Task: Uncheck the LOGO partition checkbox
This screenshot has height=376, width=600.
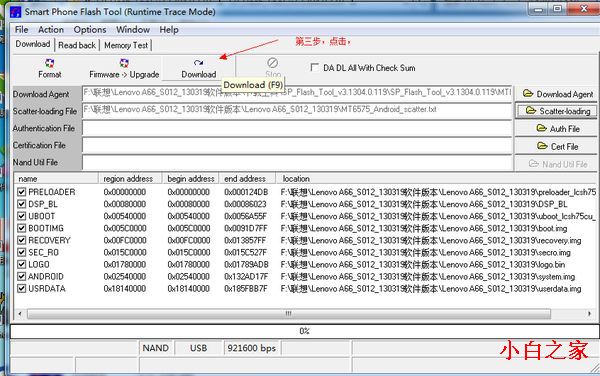Action: coord(21,264)
